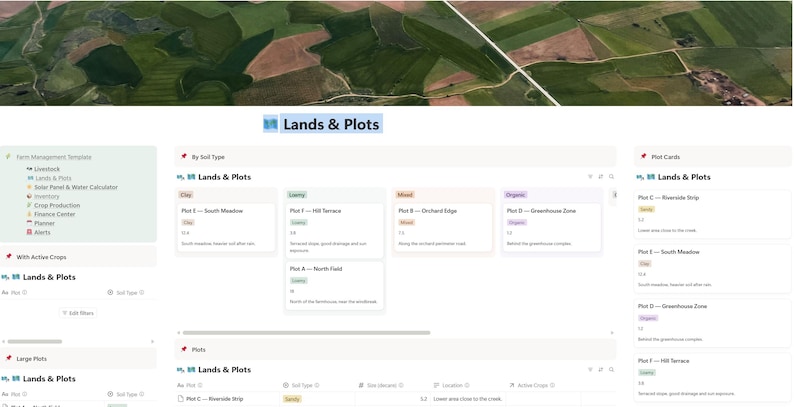
Task: Open the Lands & Plots sidebar link
Action: coord(53,178)
